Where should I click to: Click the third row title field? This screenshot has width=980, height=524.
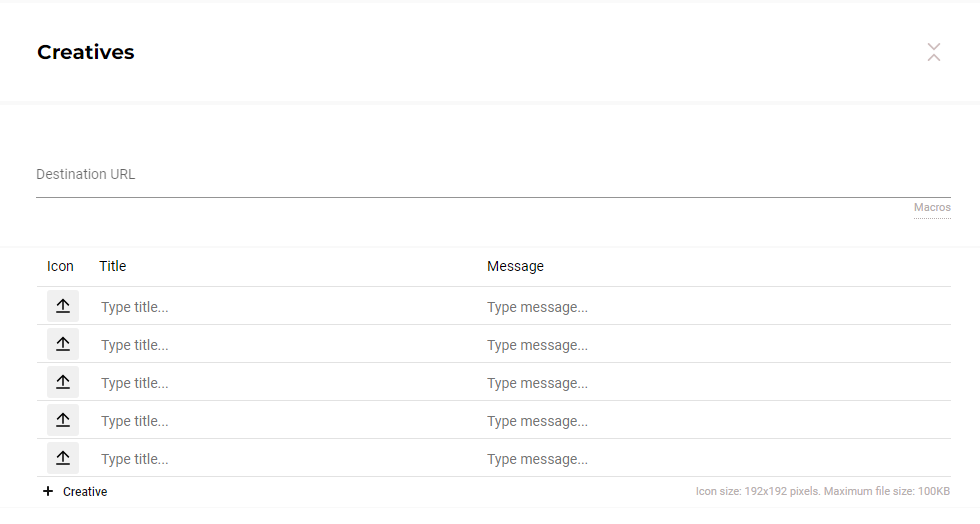pos(285,383)
